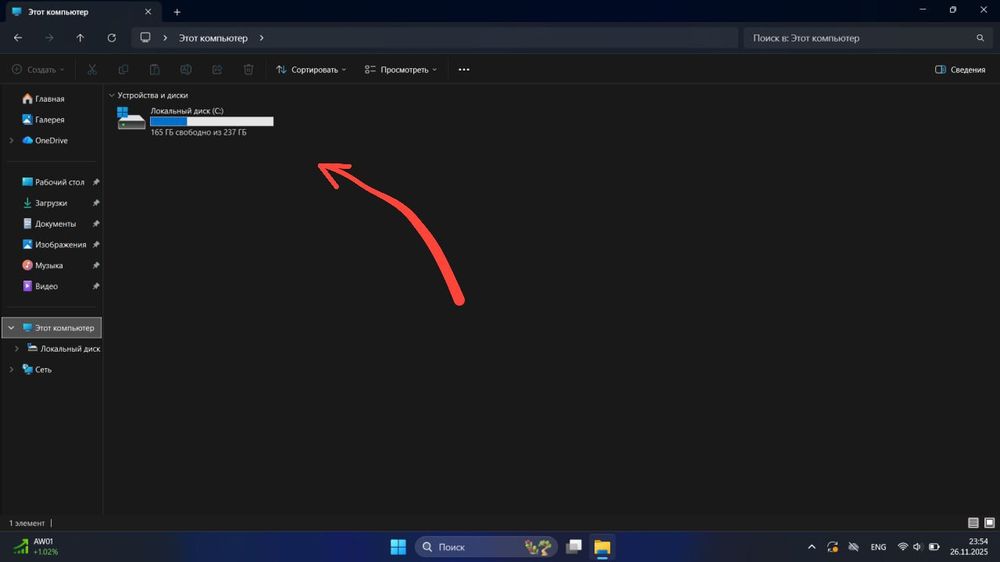Open the Windows Start menu
This screenshot has width=1000, height=562.
398,547
